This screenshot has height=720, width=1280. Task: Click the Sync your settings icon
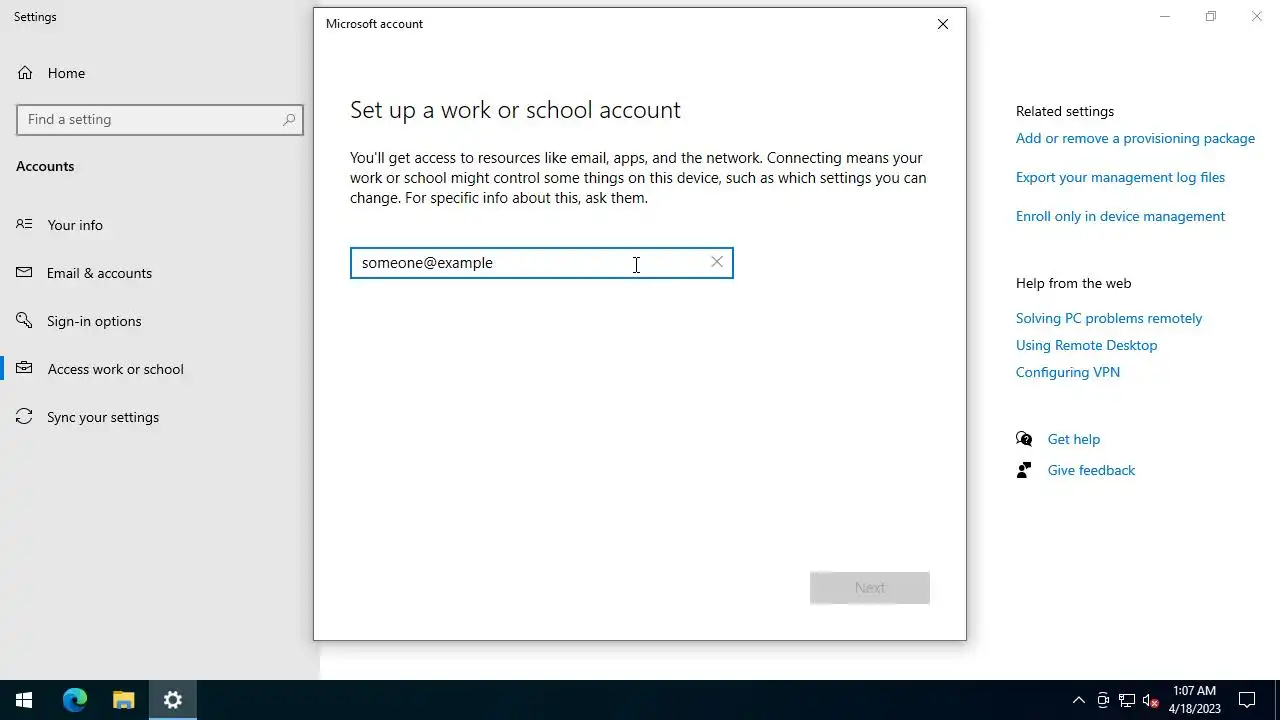(24, 416)
